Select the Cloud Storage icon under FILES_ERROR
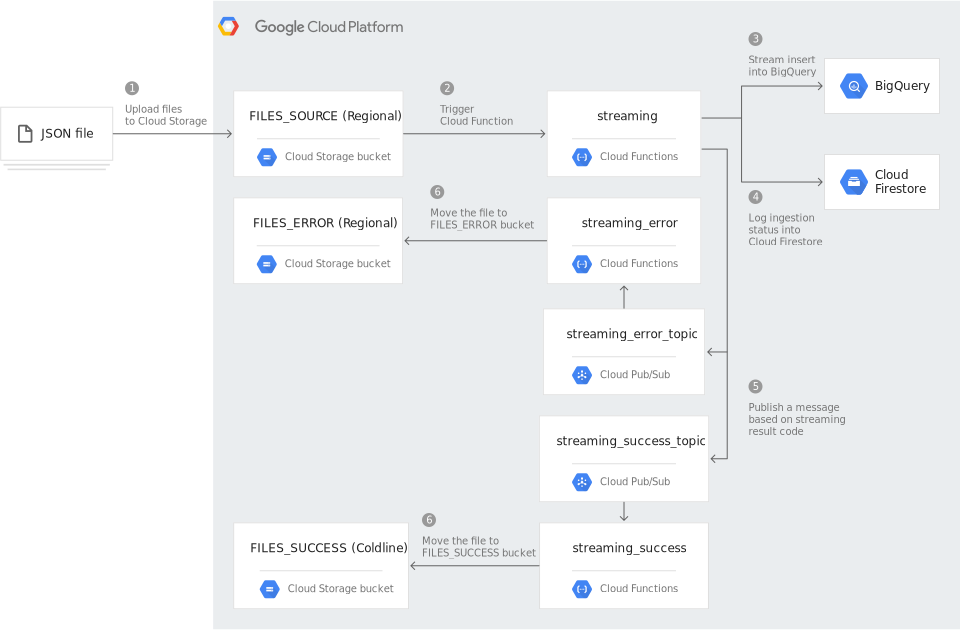The height and width of the screenshot is (630, 960). click(x=266, y=263)
